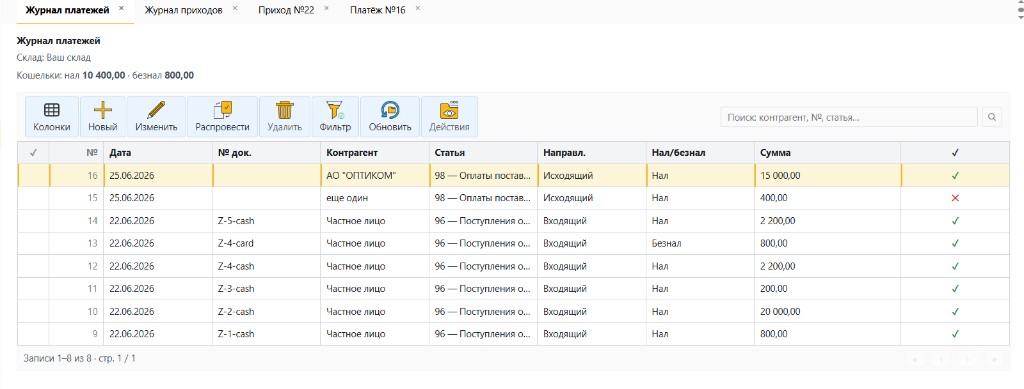
Task: Switch to the Журнал приходов tab
Action: [184, 10]
